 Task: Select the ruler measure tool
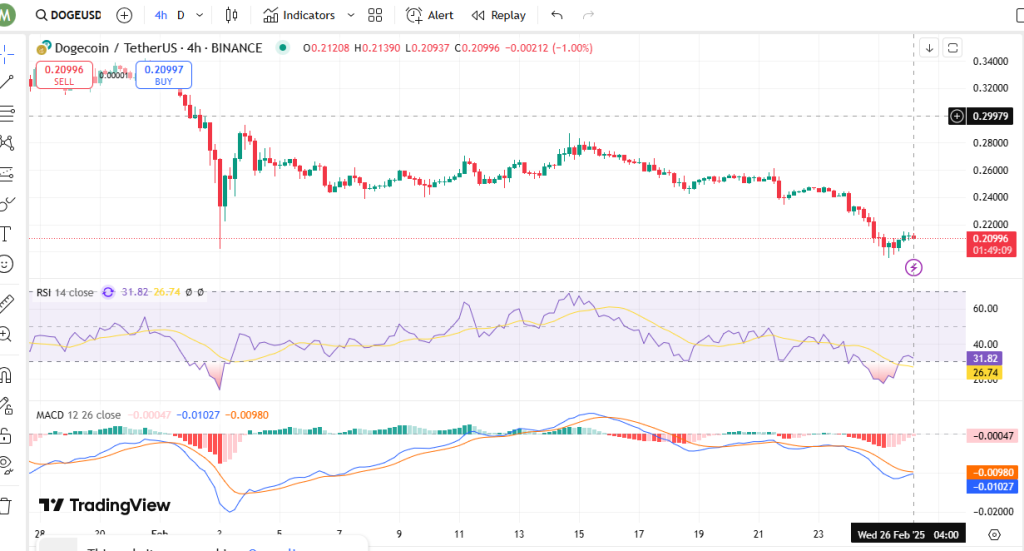(x=6, y=304)
